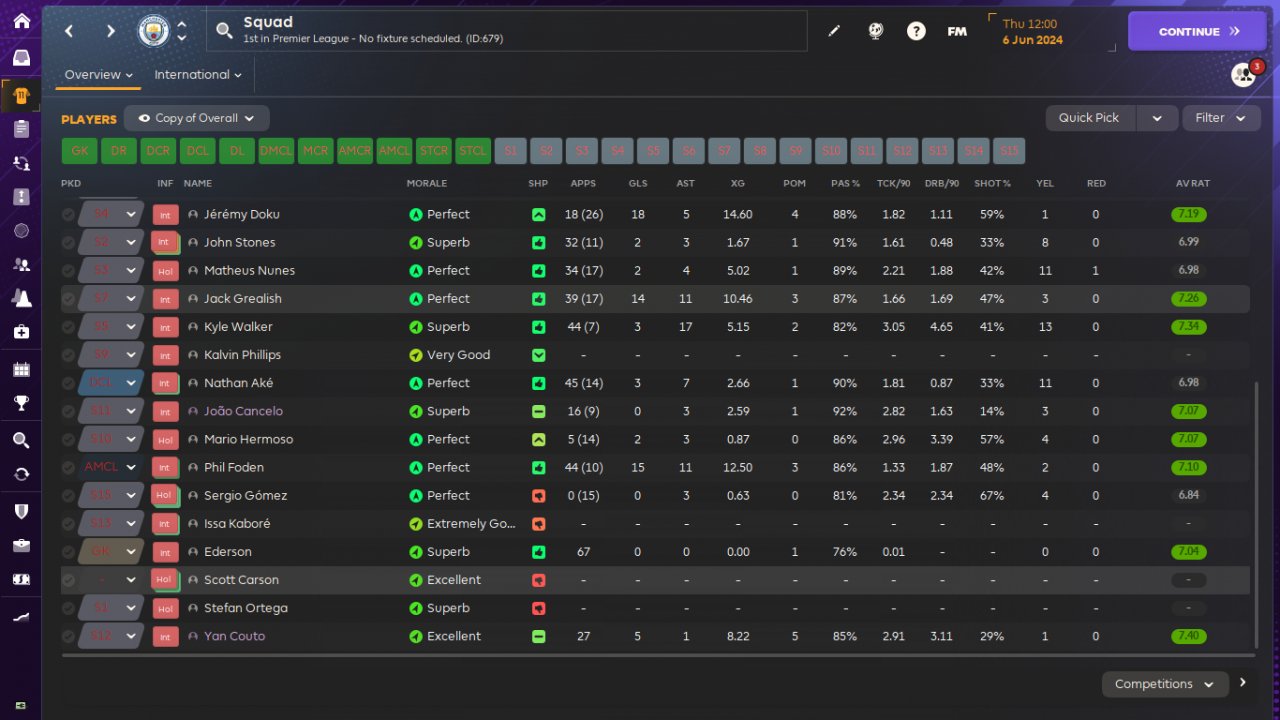Open the Competitions dropdown at the bottom
This screenshot has width=1280, height=720.
(x=1164, y=684)
